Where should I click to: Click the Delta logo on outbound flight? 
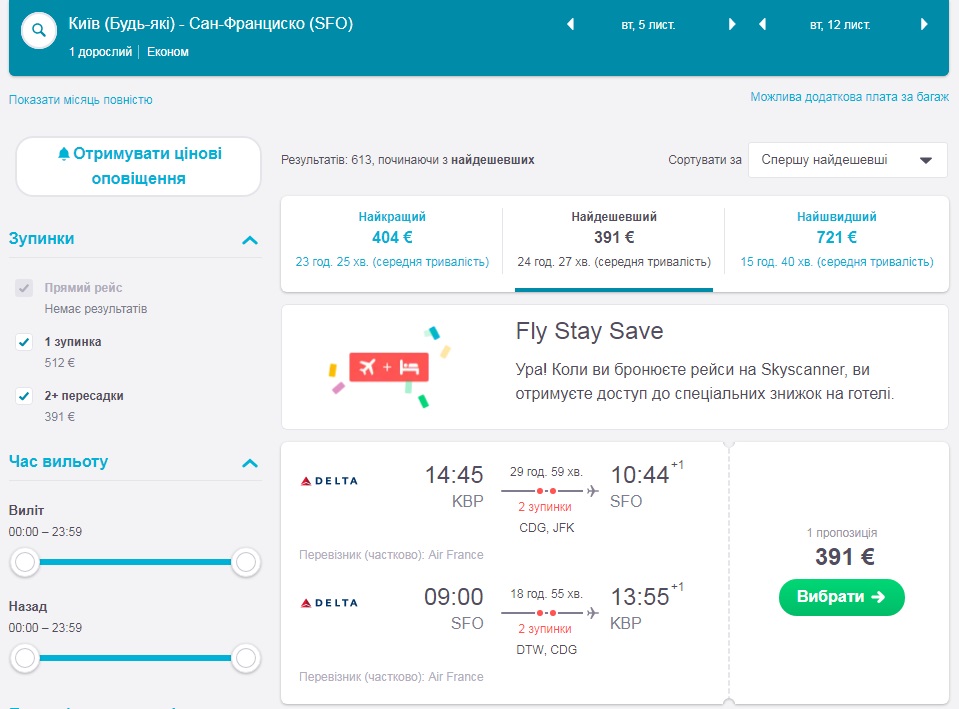click(329, 481)
